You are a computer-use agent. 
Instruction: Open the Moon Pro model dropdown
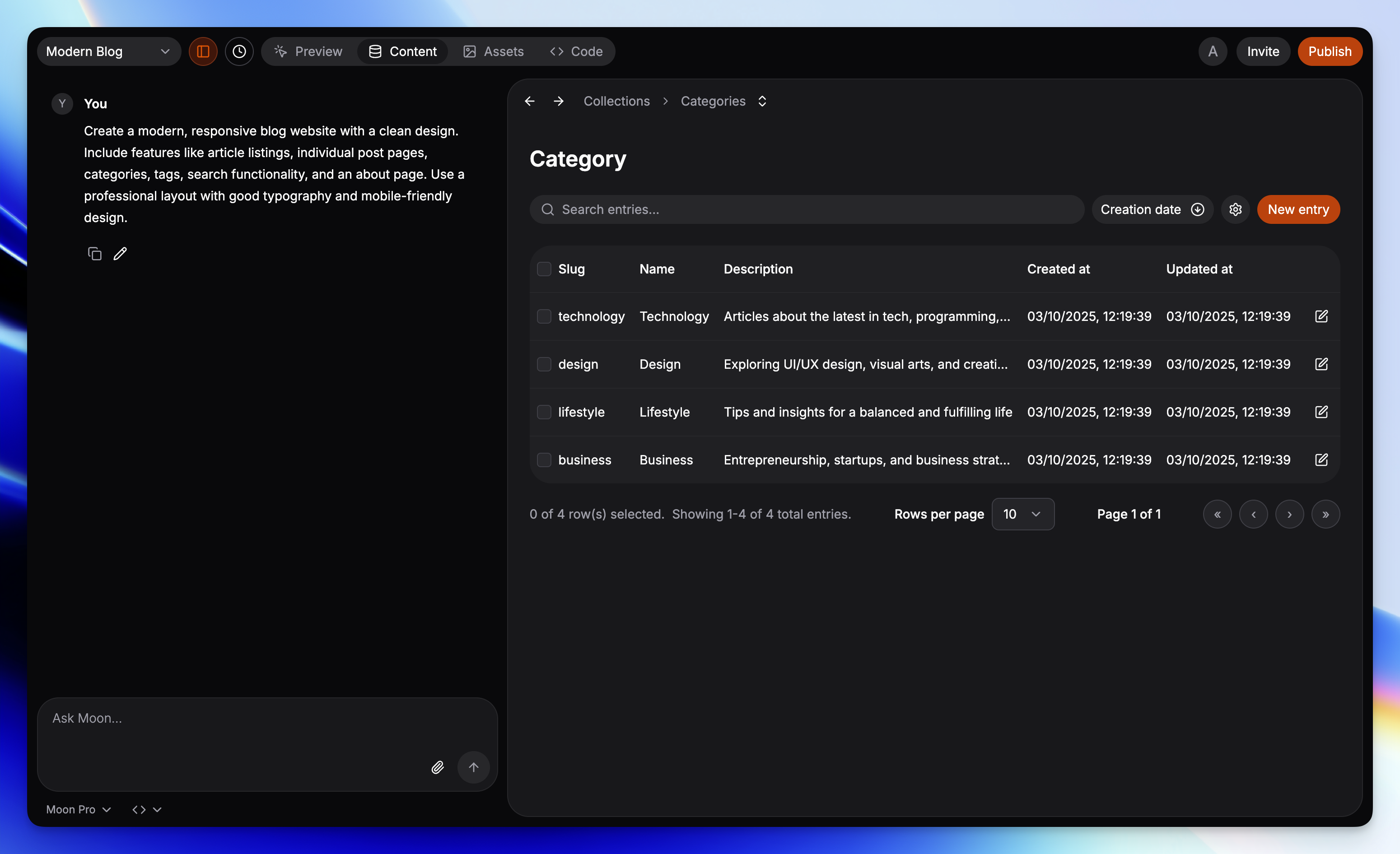[x=78, y=809]
